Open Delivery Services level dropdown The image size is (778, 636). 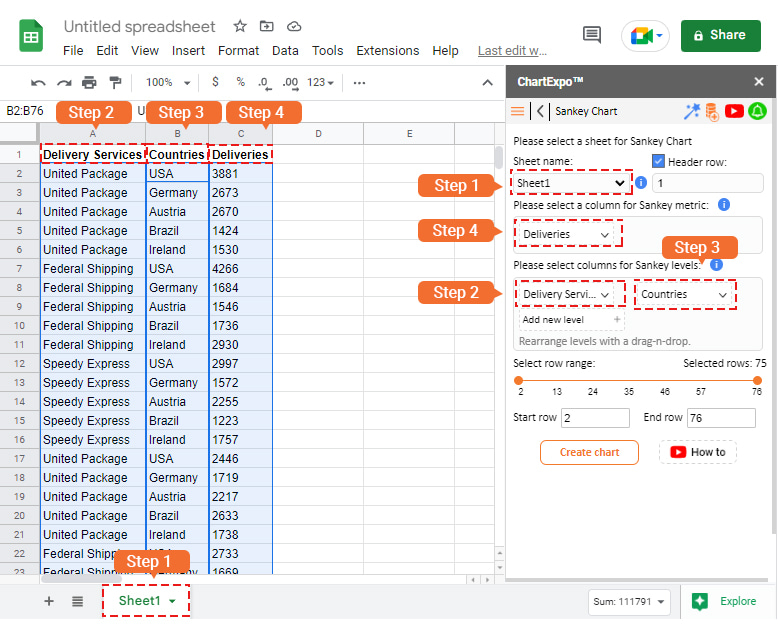click(566, 294)
